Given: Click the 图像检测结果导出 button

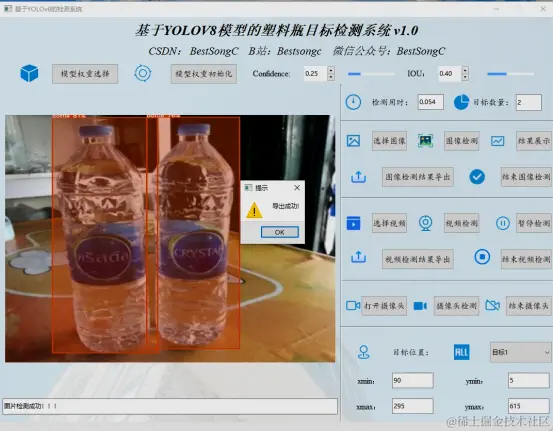Looking at the screenshot, I should coord(418,177).
